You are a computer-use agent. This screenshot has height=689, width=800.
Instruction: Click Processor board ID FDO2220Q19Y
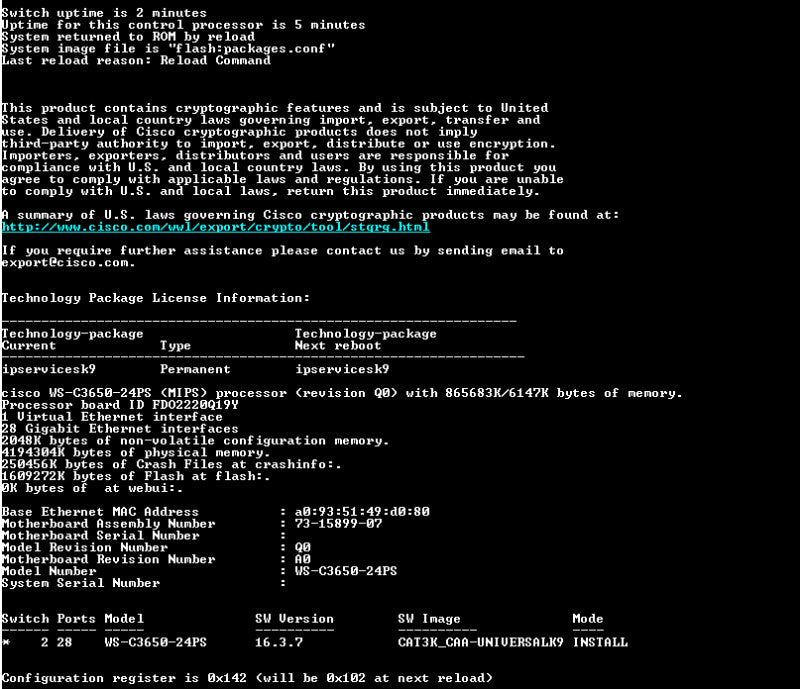[120, 405]
